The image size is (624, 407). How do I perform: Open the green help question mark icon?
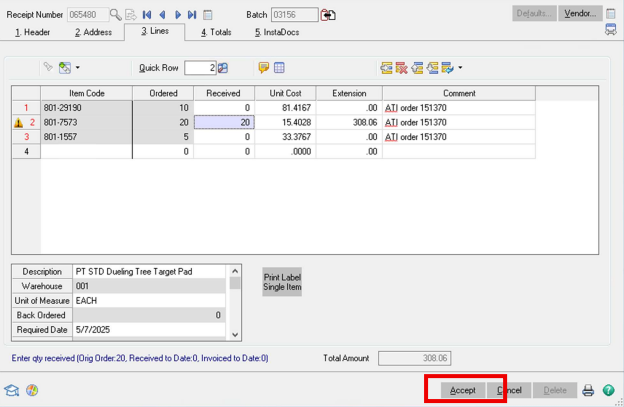pos(608,390)
